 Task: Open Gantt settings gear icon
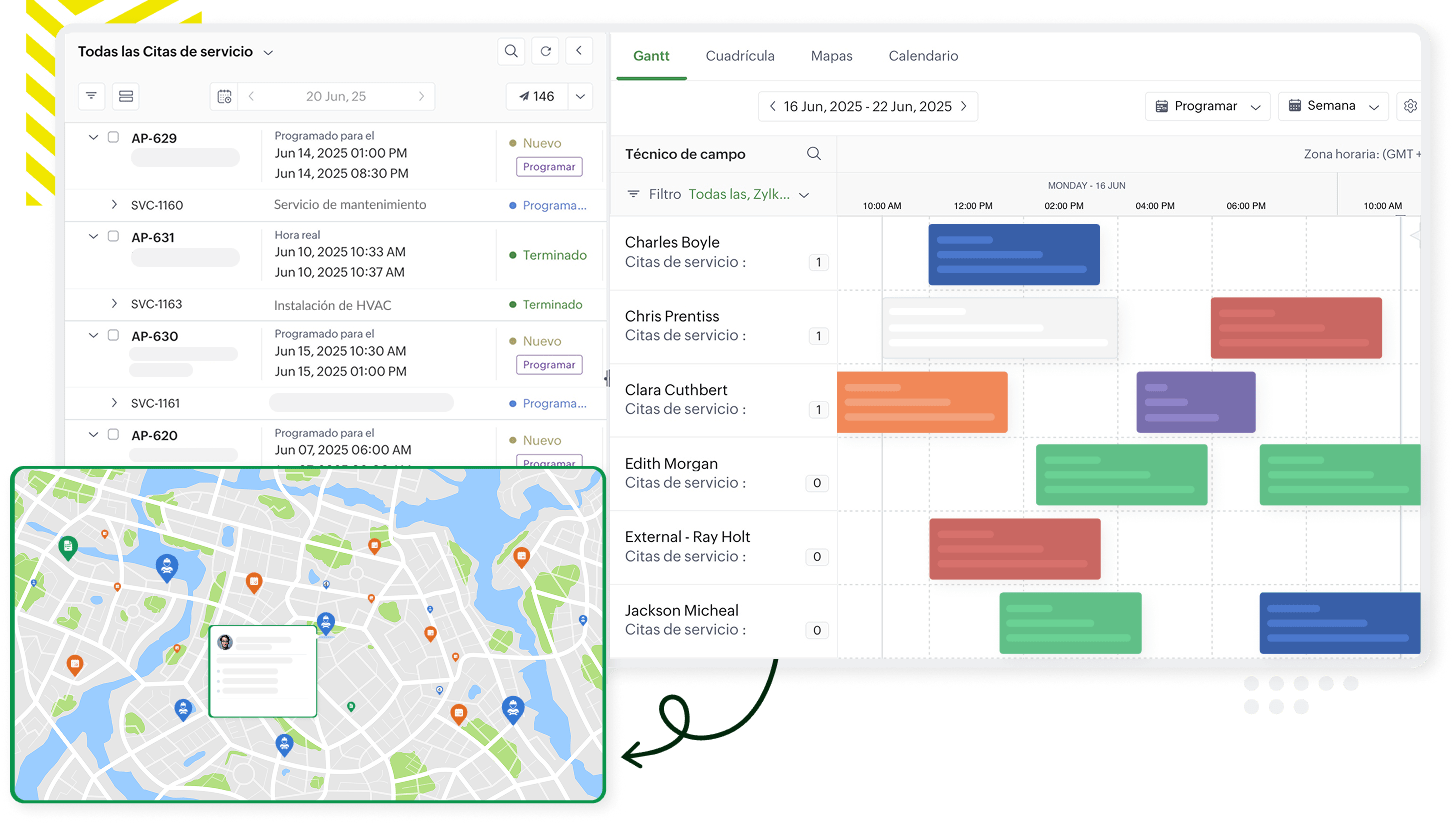point(1411,106)
